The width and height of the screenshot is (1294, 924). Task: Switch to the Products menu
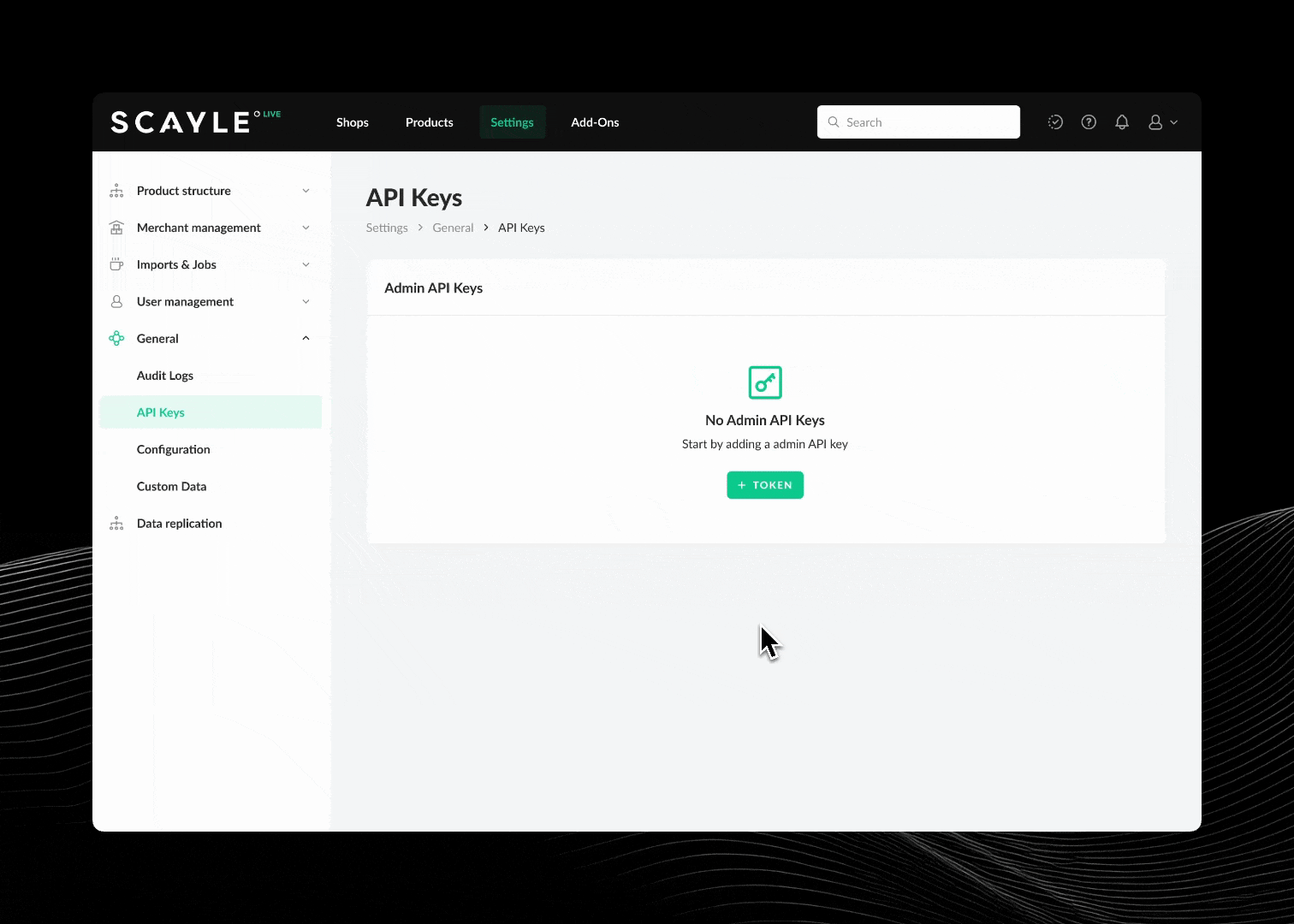click(x=429, y=122)
